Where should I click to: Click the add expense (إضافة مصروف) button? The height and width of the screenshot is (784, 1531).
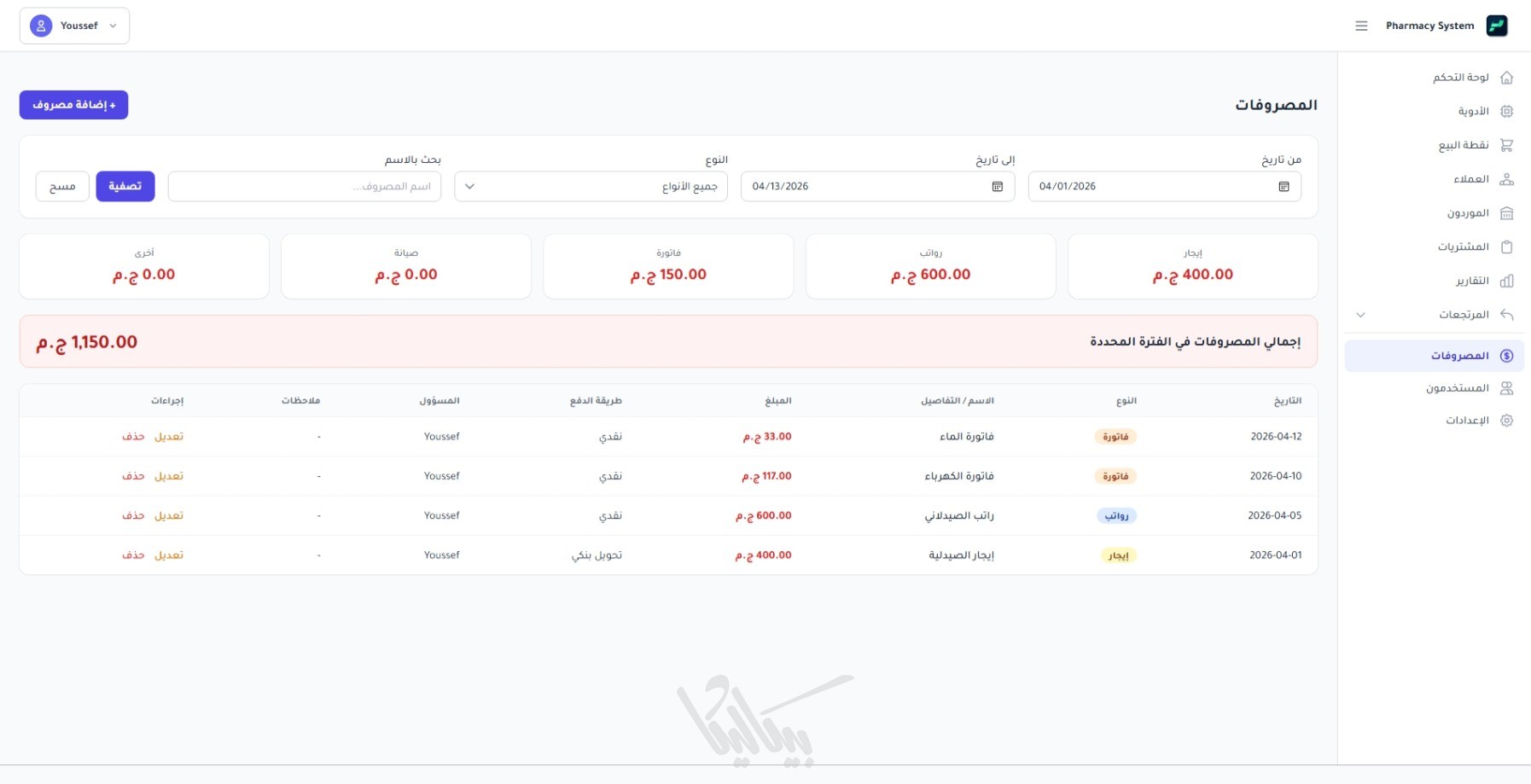73,105
